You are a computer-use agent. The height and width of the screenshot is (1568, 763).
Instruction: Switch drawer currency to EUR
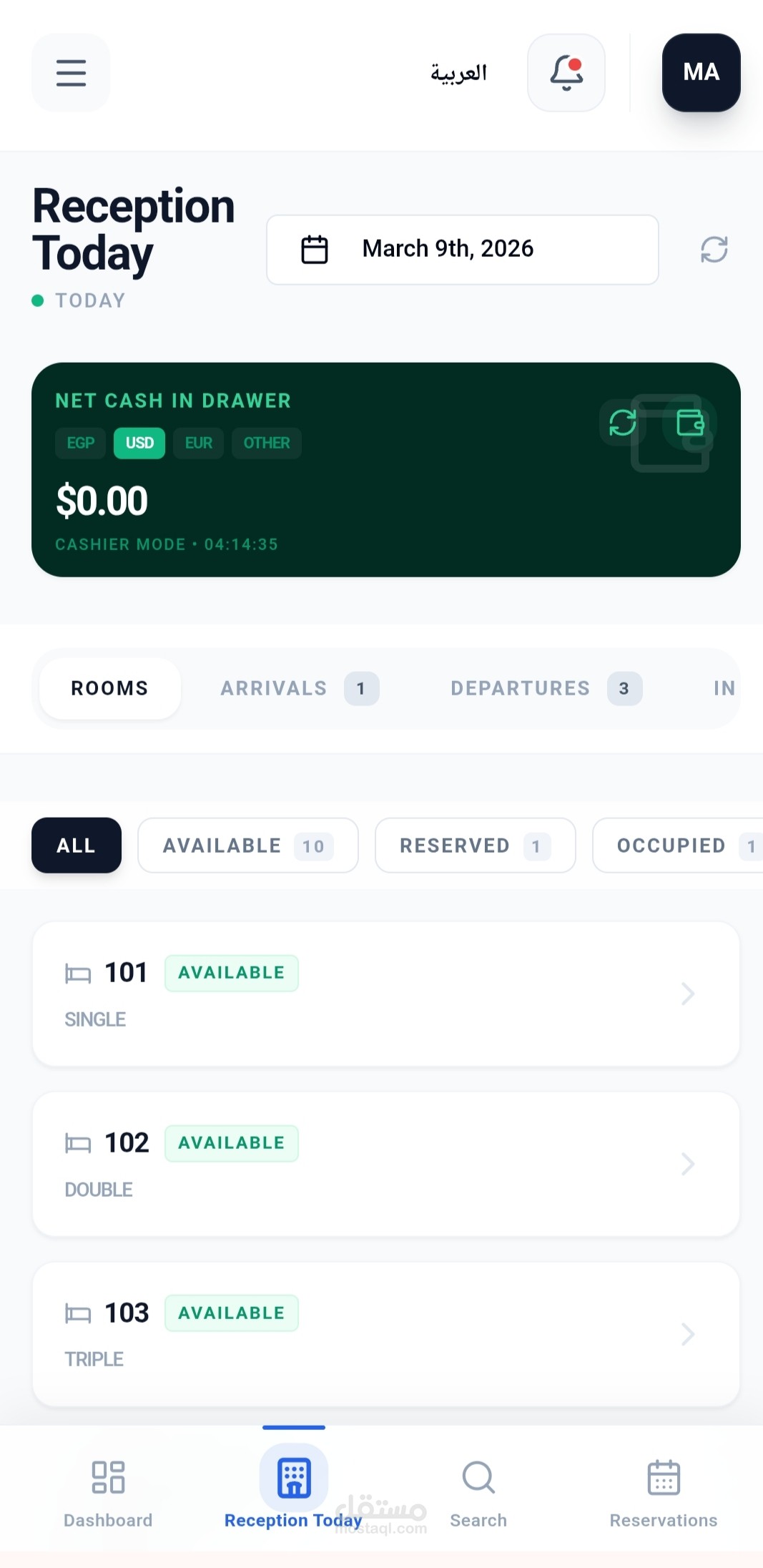coord(198,443)
